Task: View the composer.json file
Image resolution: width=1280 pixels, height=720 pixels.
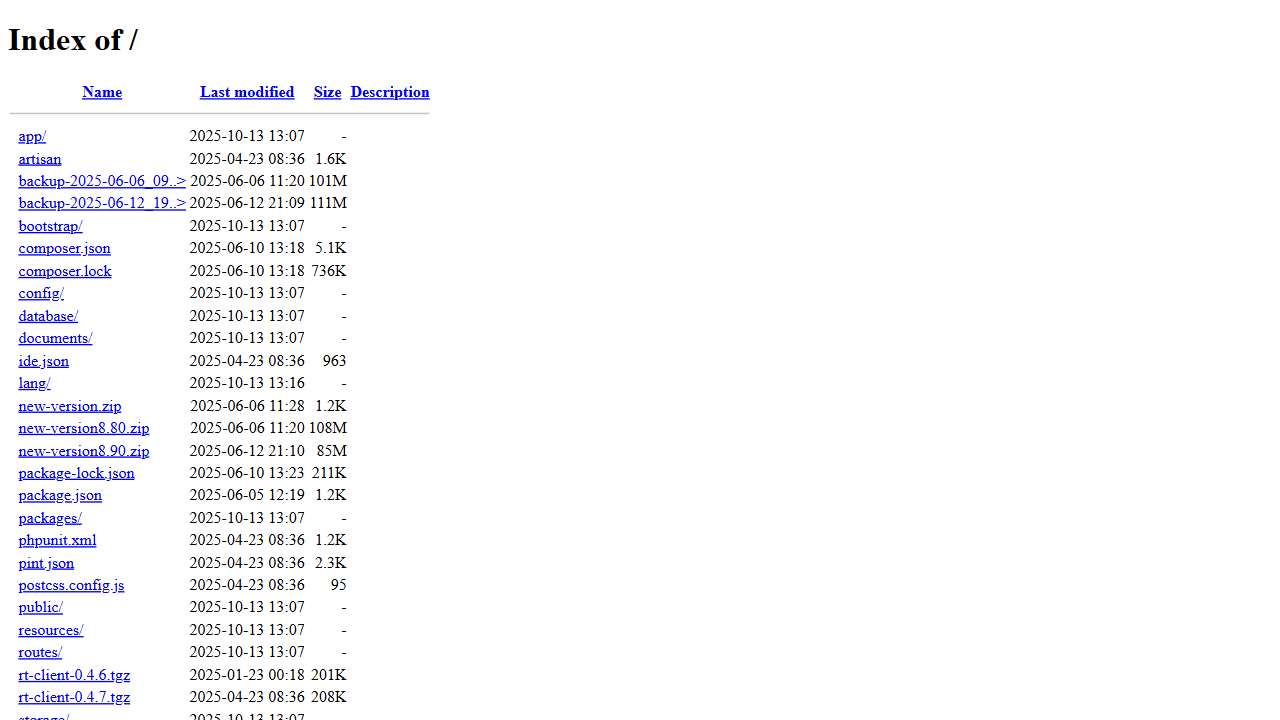Action: (64, 248)
